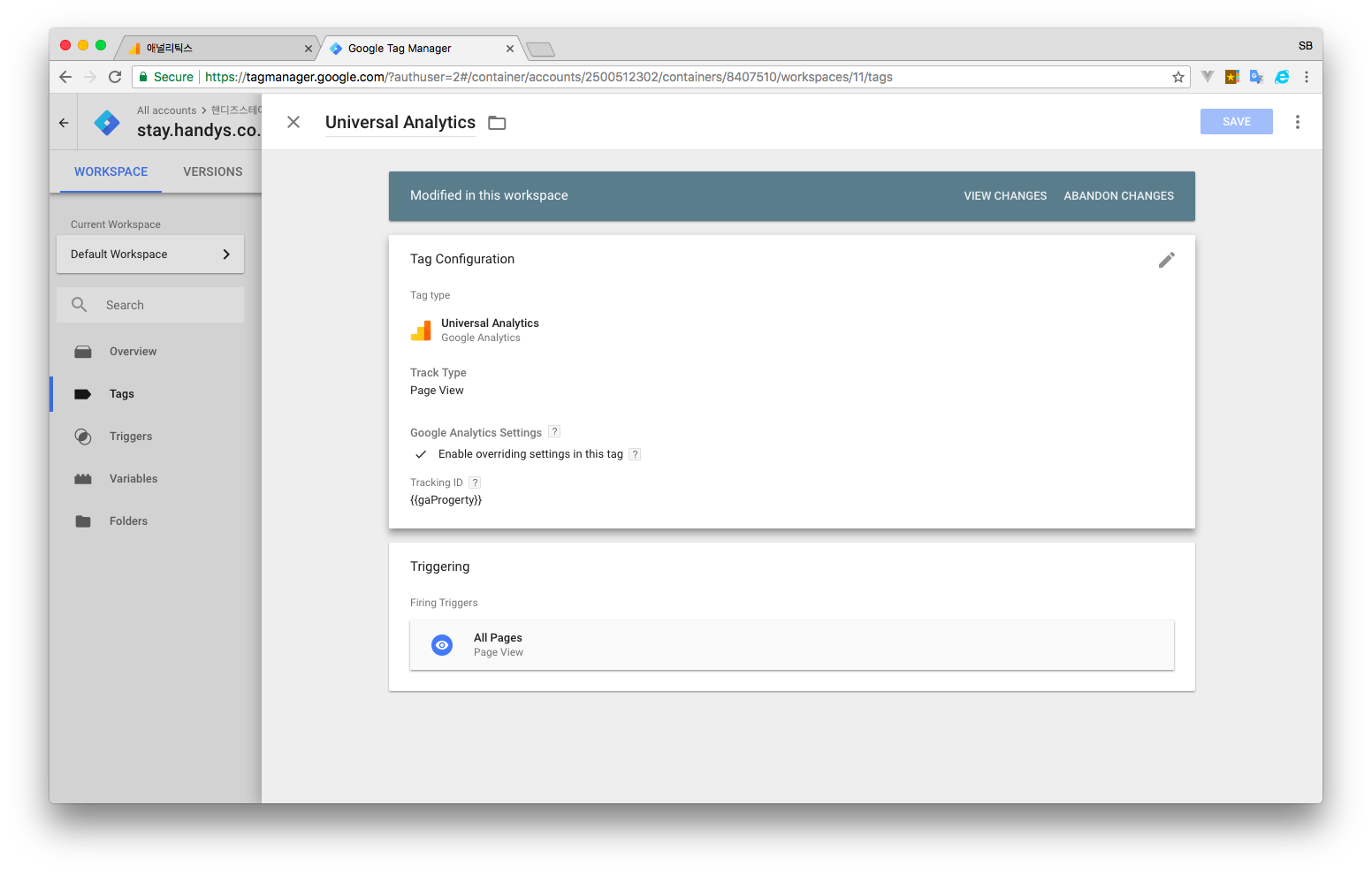Close the Universal Analytics tag editor
1372x874 pixels.
[293, 122]
